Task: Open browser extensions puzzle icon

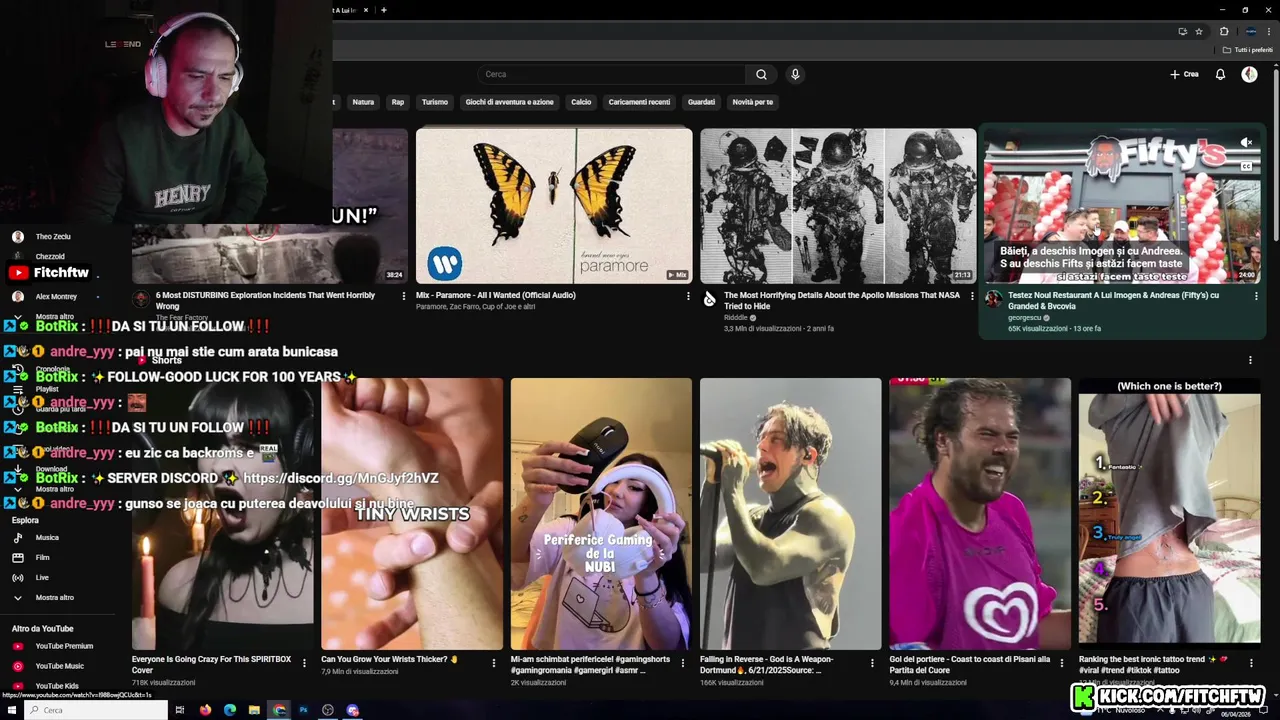Action: (1224, 31)
